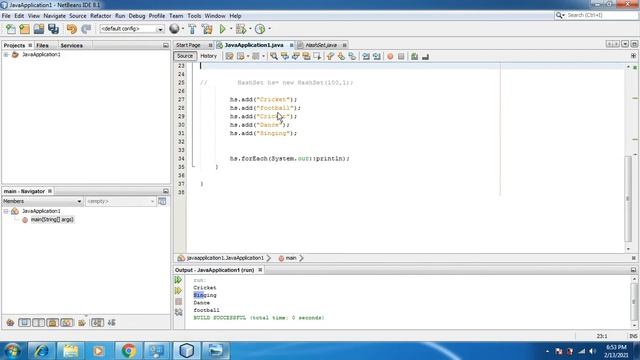Build project with the hammer icon
This screenshot has width=640, height=360.
coord(192,29)
